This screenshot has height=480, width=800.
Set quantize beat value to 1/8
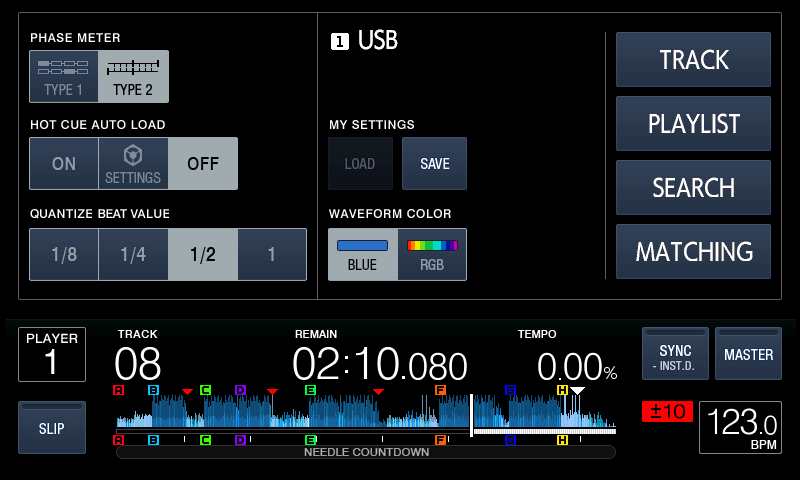(64, 254)
